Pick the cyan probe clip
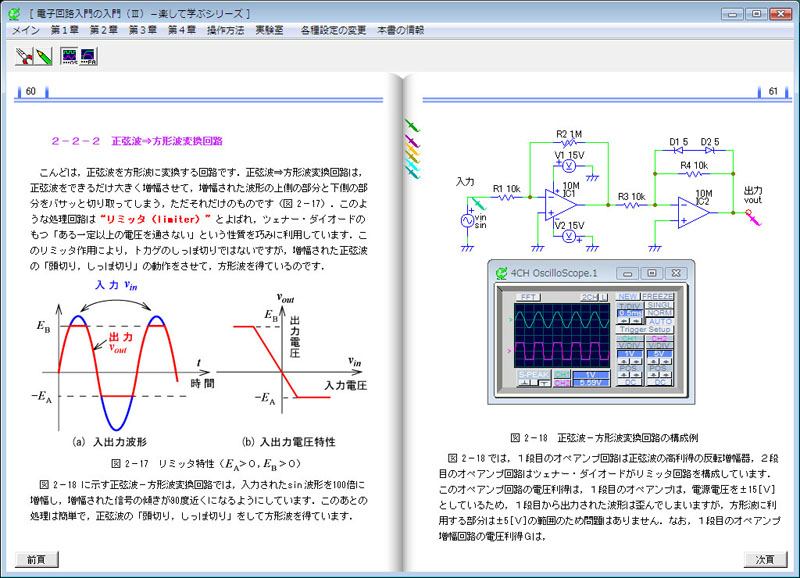The width and height of the screenshot is (800, 578). [x=412, y=164]
